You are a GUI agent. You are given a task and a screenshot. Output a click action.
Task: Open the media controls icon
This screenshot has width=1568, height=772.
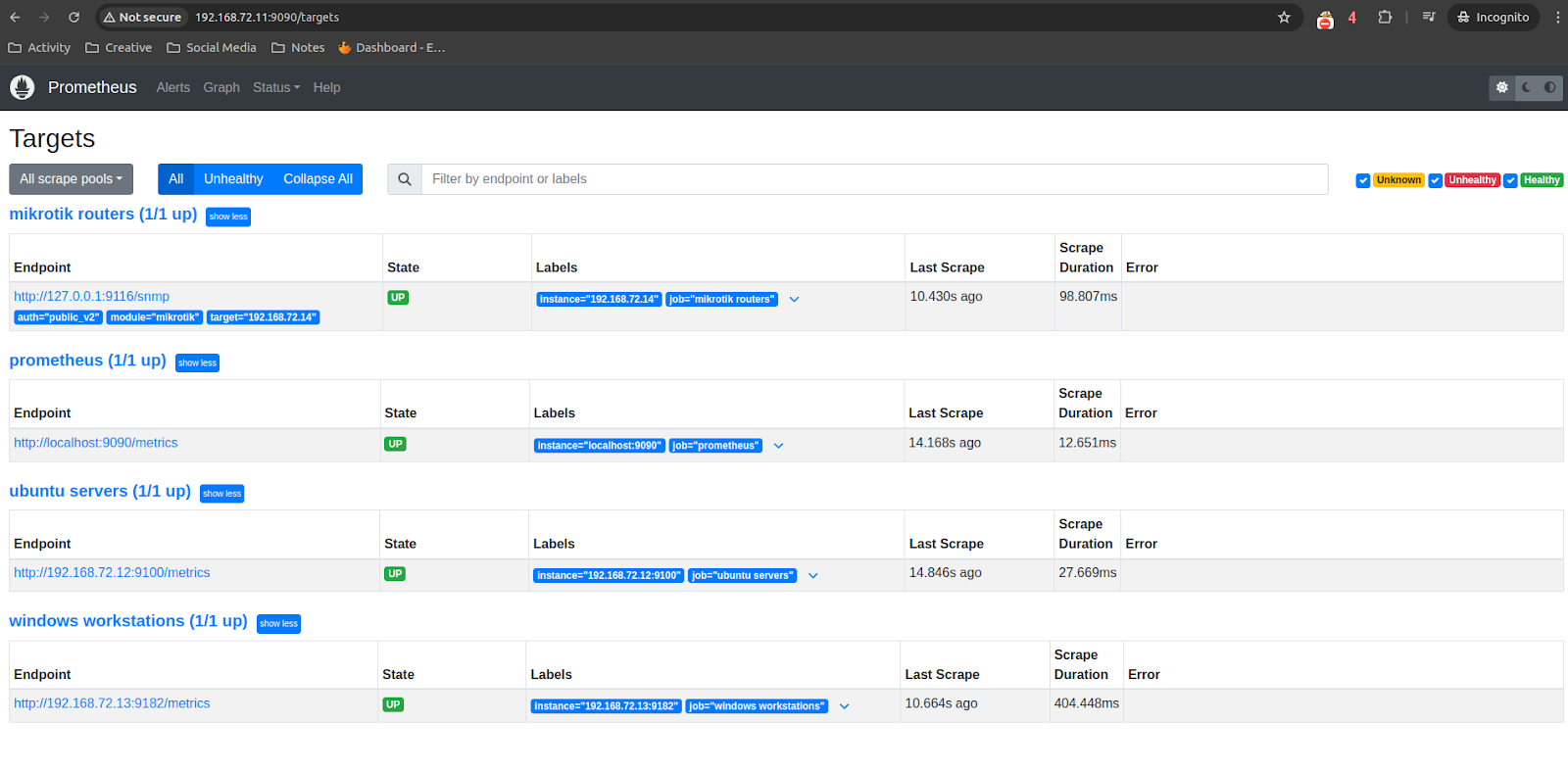point(1429,17)
